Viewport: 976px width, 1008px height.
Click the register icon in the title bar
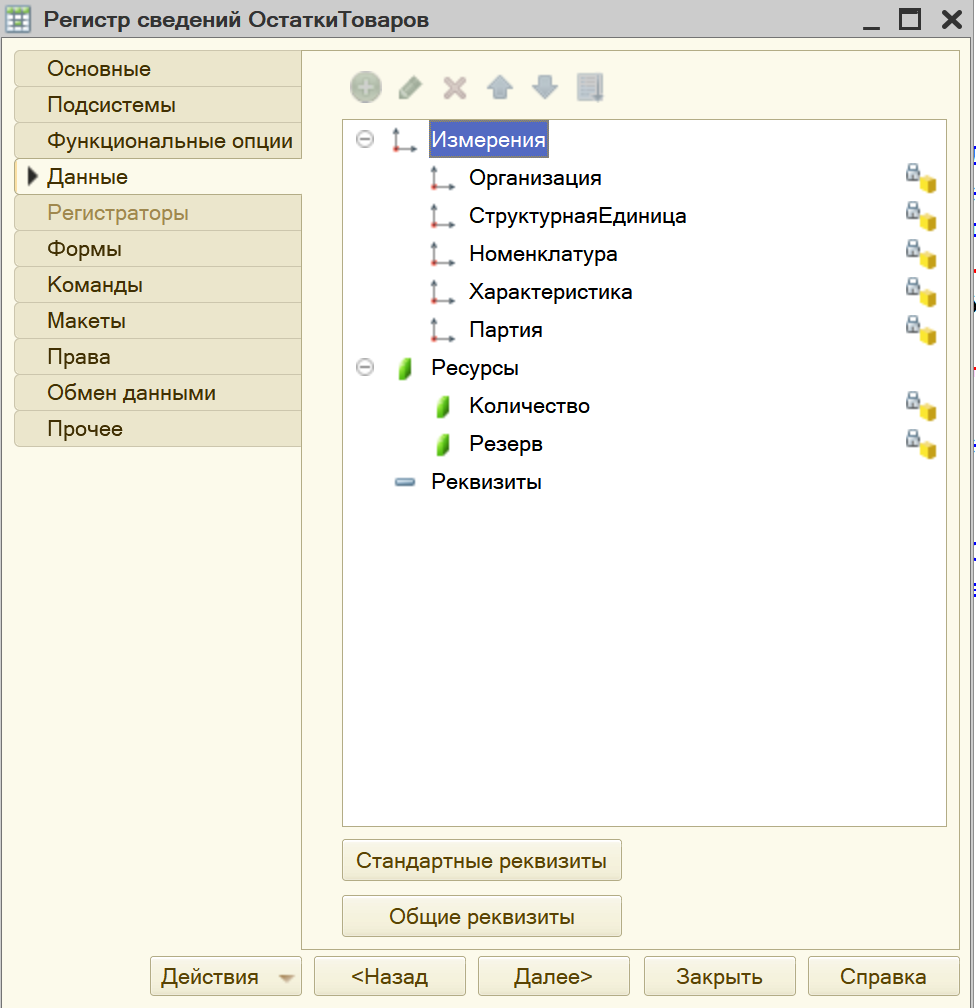(x=18, y=19)
